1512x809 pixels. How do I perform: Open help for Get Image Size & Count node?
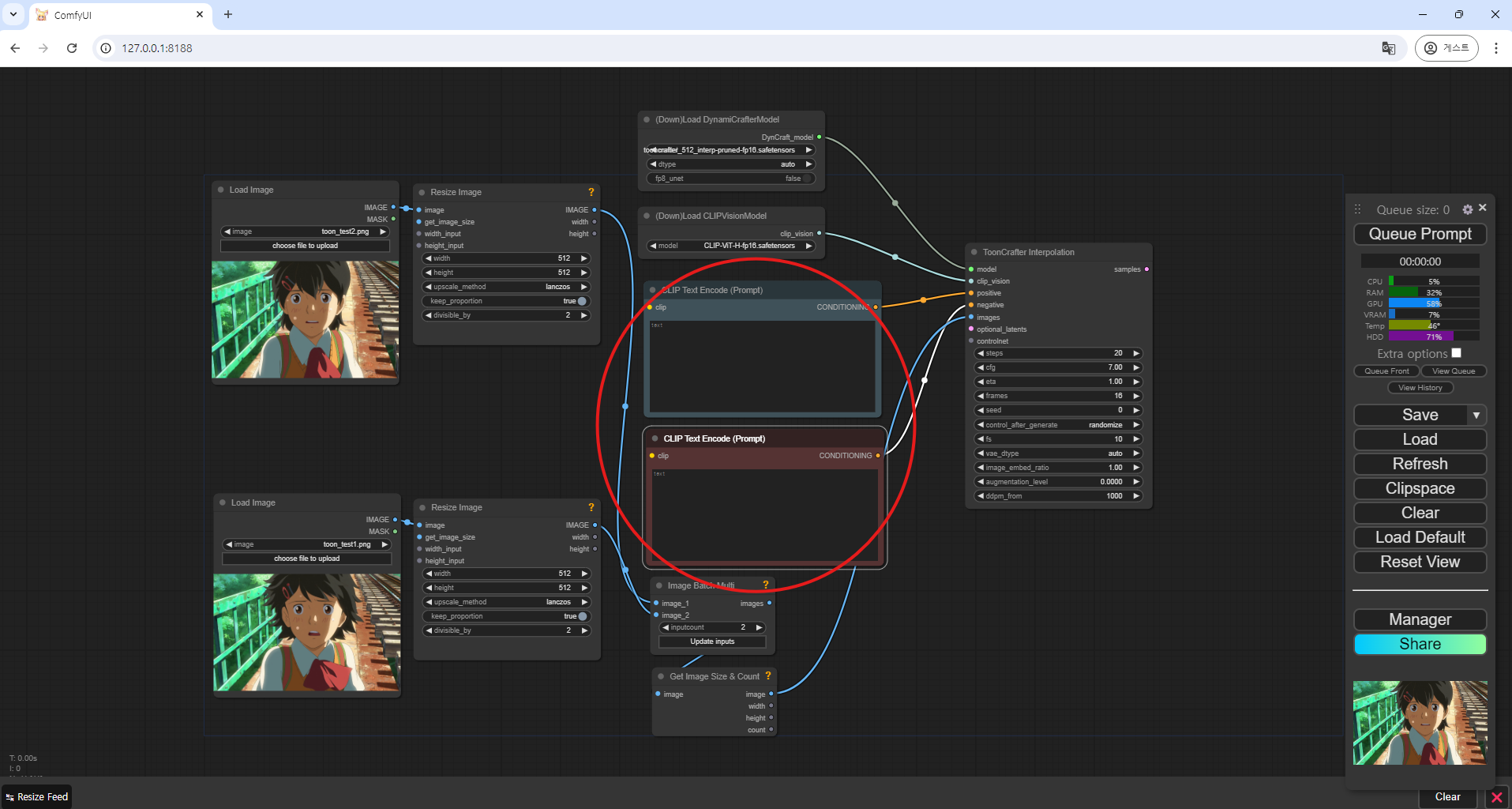[767, 675]
